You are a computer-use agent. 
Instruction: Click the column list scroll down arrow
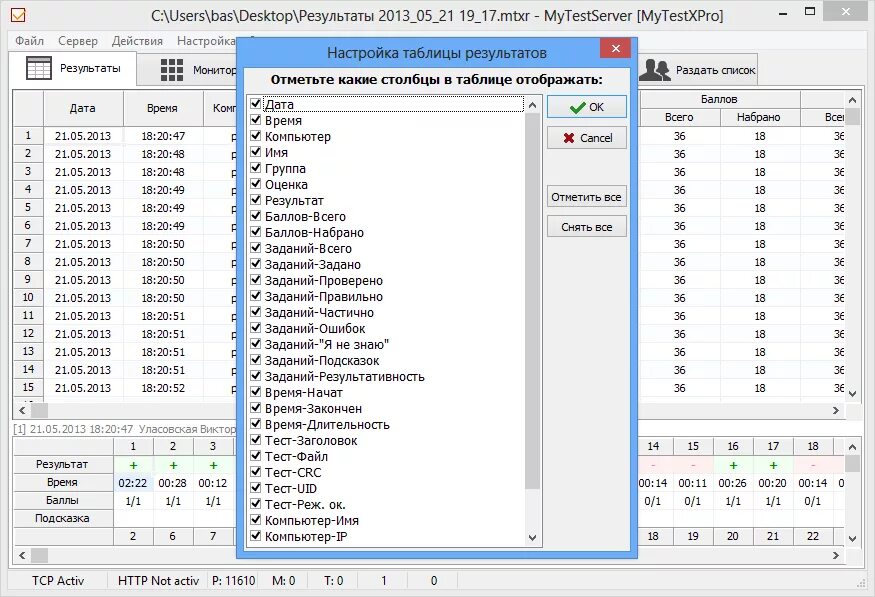tap(532, 538)
